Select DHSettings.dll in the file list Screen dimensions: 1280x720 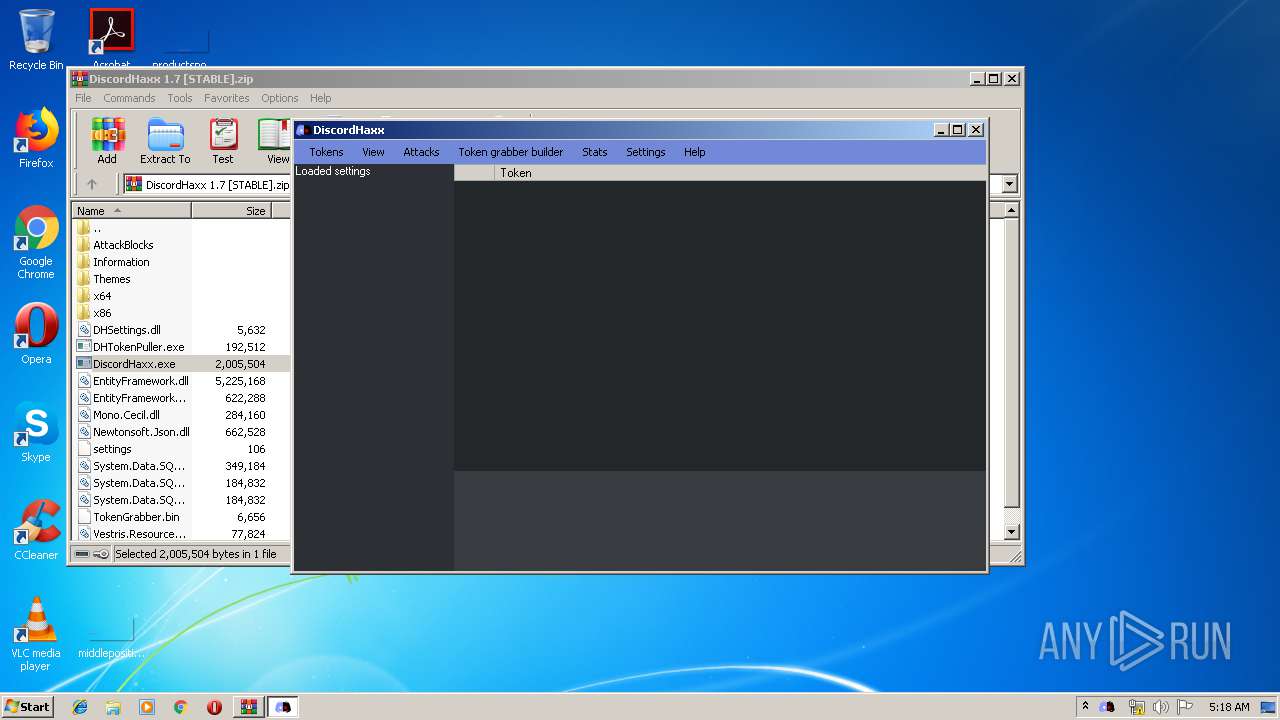click(127, 330)
